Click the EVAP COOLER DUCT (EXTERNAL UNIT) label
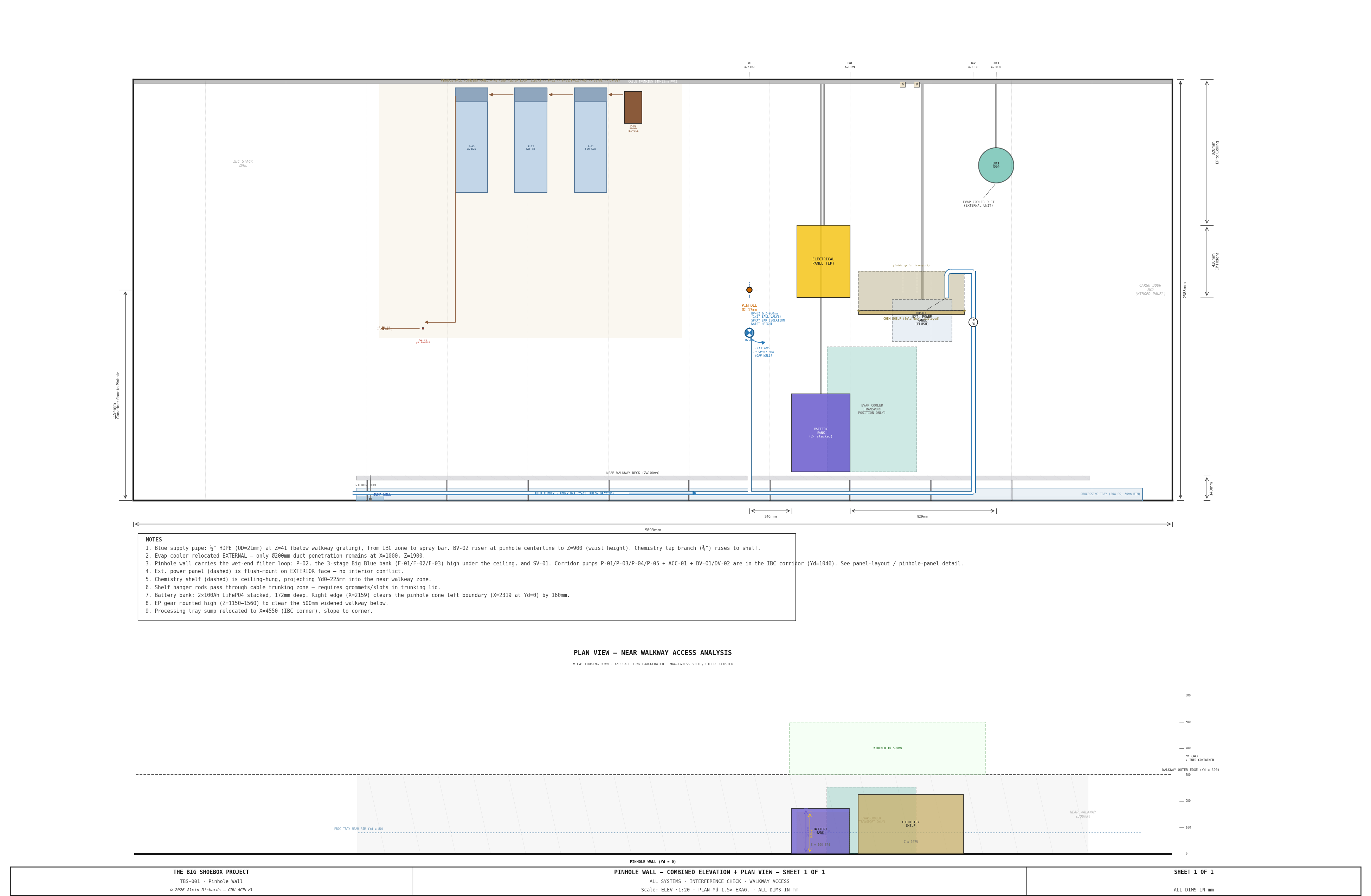 [978, 204]
